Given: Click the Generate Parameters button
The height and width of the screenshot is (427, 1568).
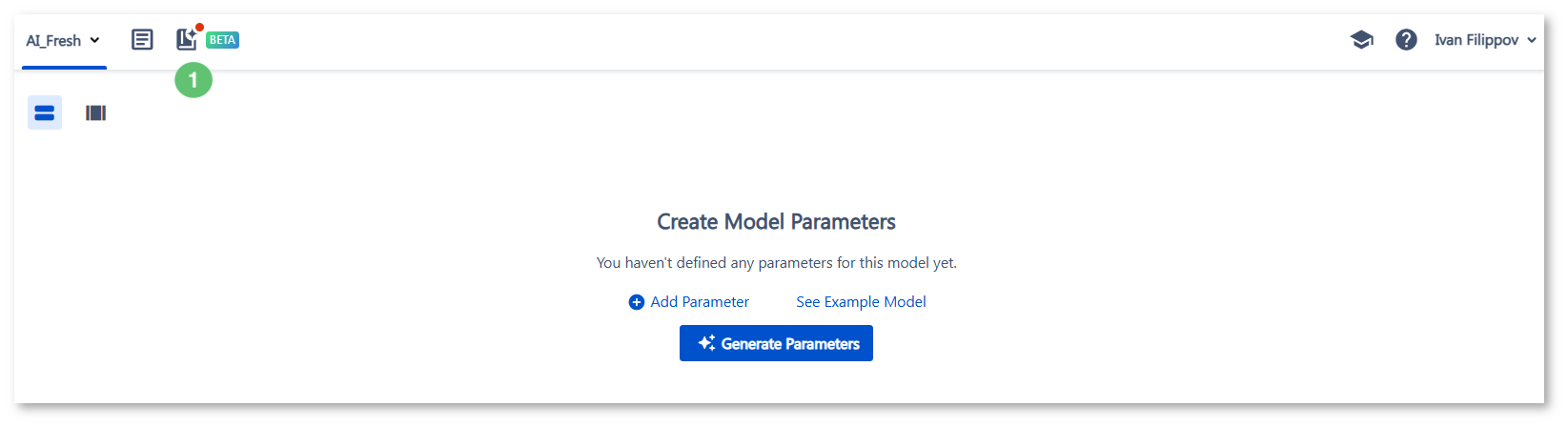Looking at the screenshot, I should tap(776, 343).
